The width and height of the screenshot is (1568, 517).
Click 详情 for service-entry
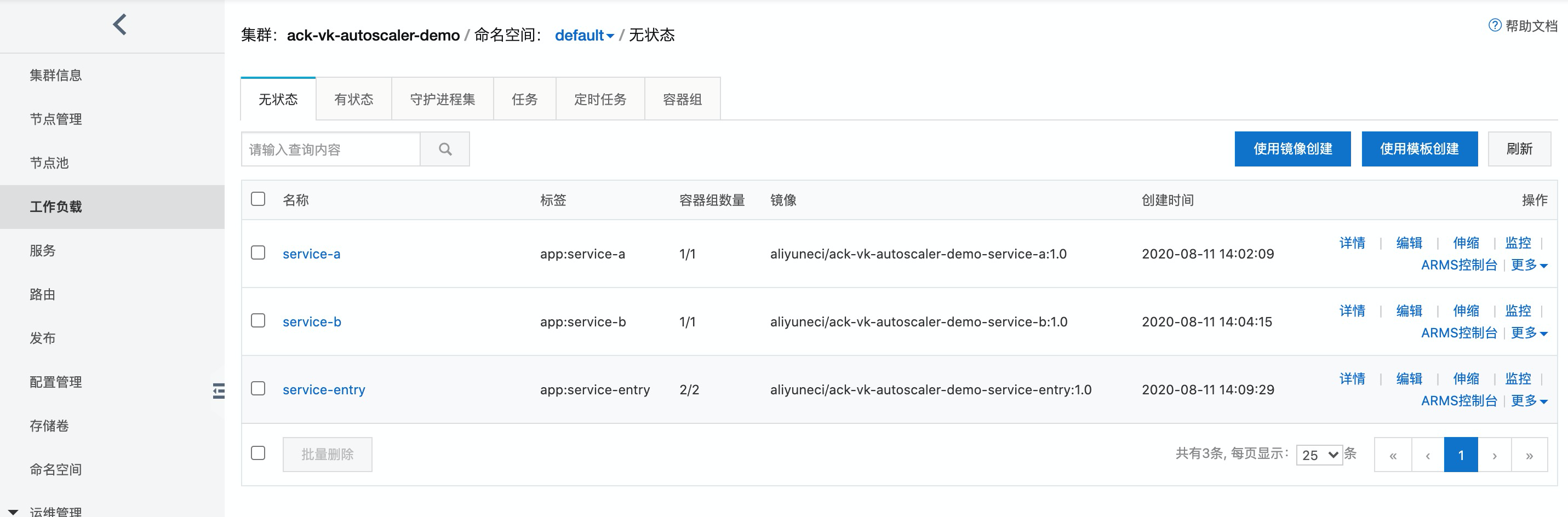[x=1352, y=379]
